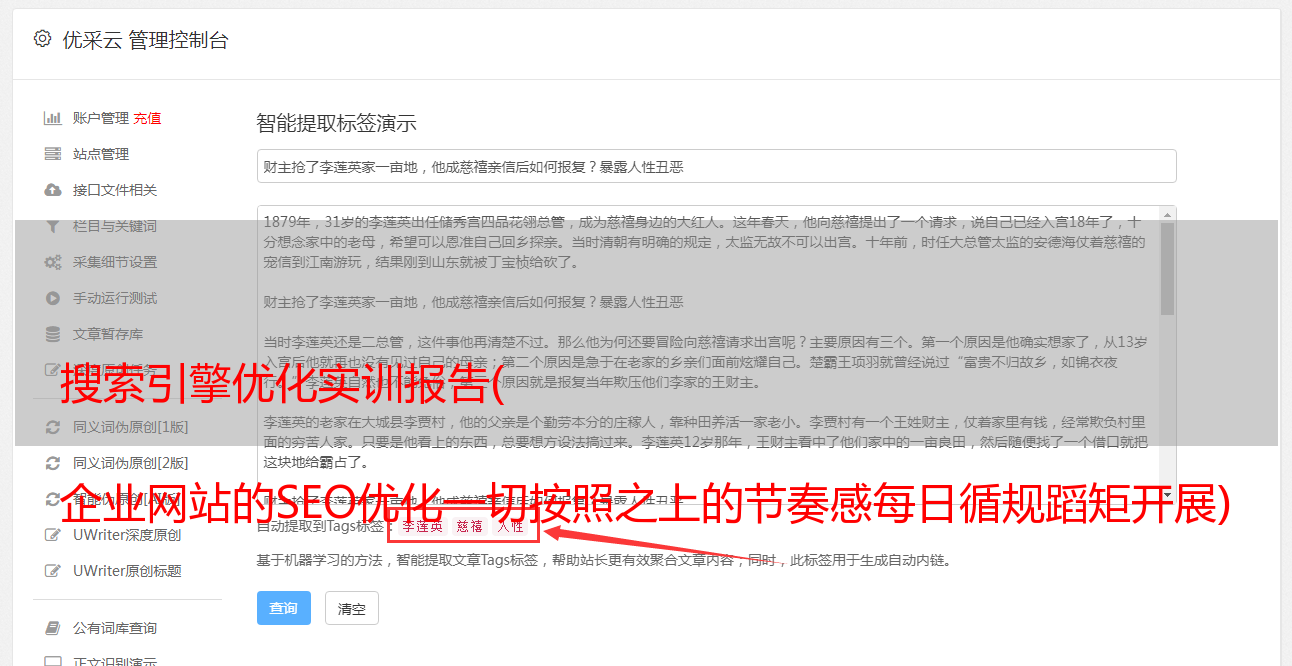
Task: Click the 清空 button
Action: [x=352, y=608]
